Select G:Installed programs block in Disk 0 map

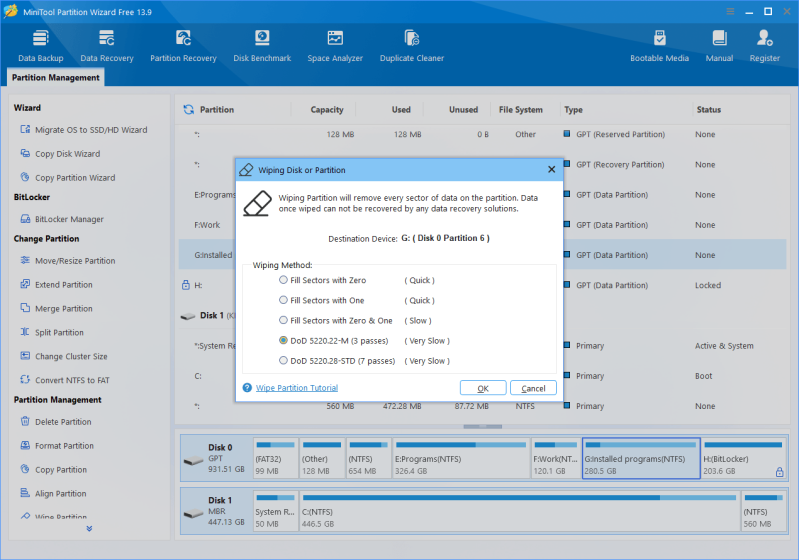641,458
